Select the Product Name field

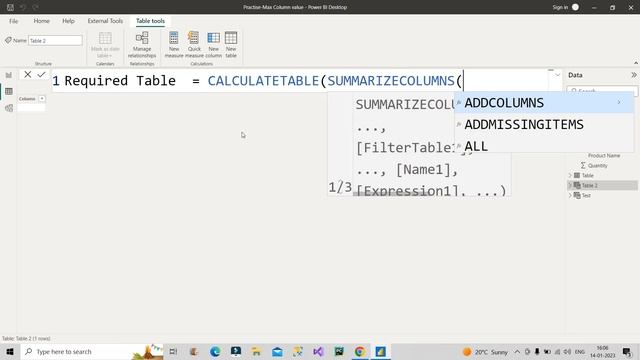tap(604, 156)
